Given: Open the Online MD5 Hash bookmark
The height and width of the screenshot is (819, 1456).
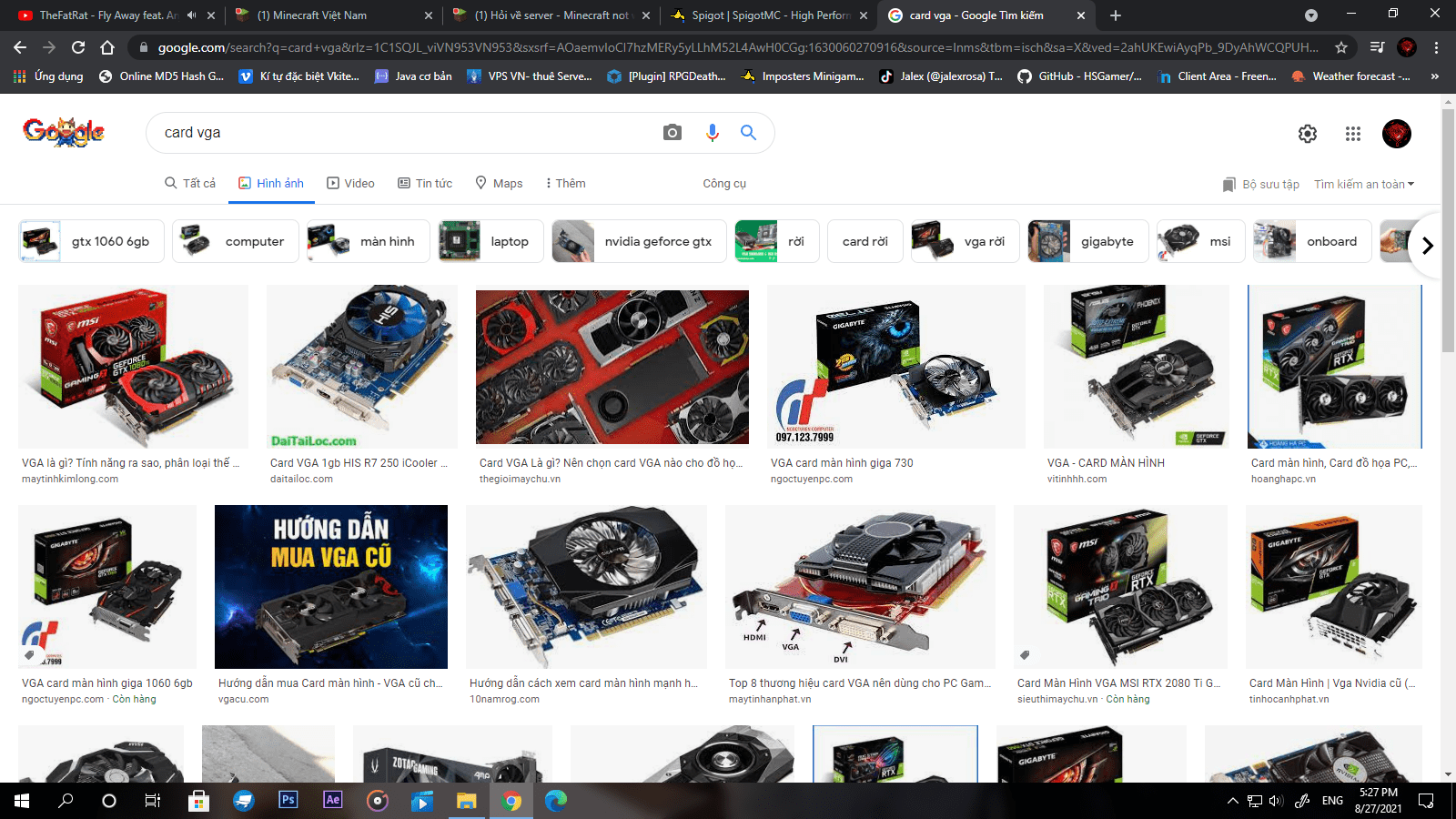Looking at the screenshot, I should click(x=161, y=76).
